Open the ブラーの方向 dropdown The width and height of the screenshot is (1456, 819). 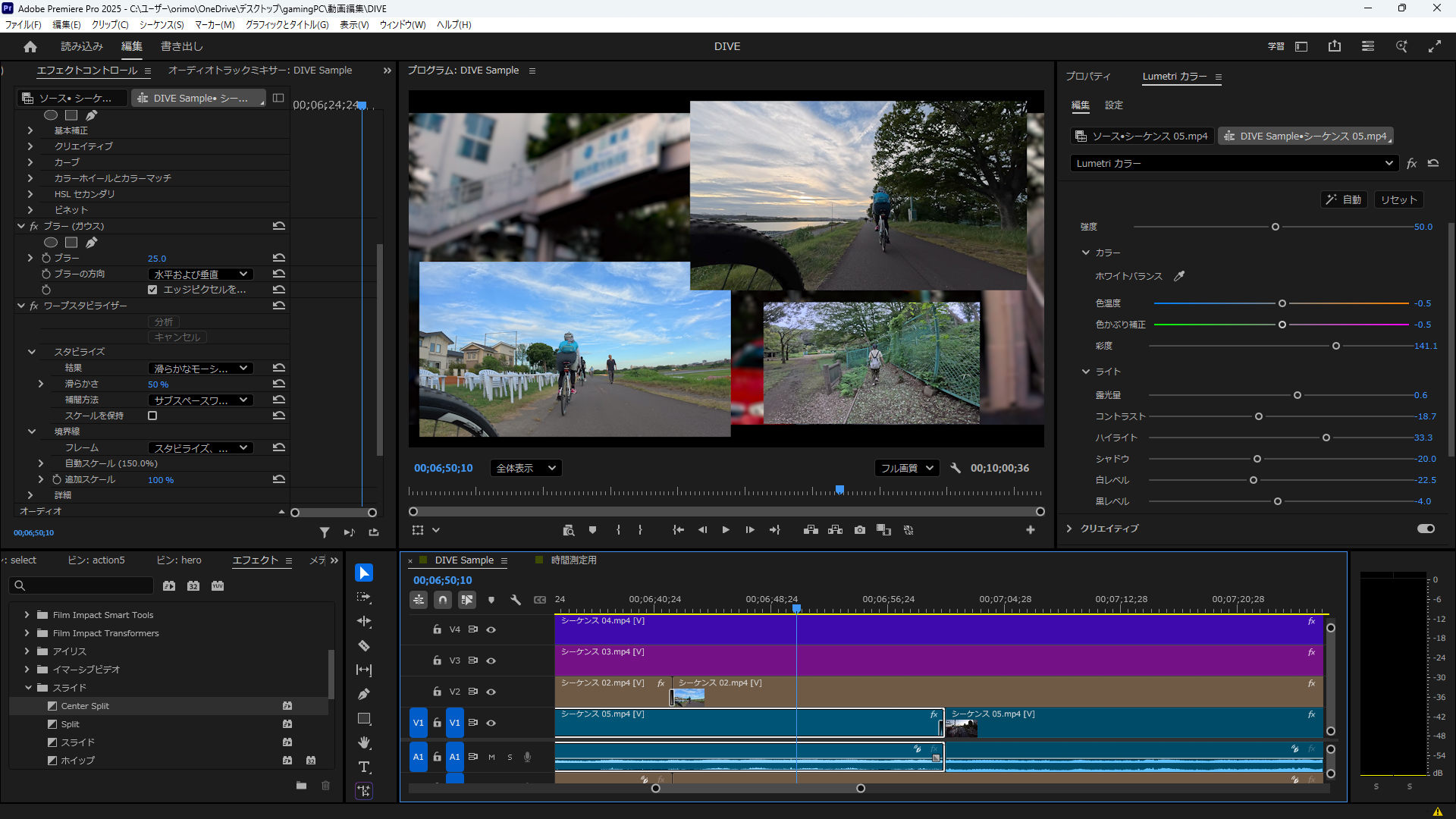coord(199,274)
